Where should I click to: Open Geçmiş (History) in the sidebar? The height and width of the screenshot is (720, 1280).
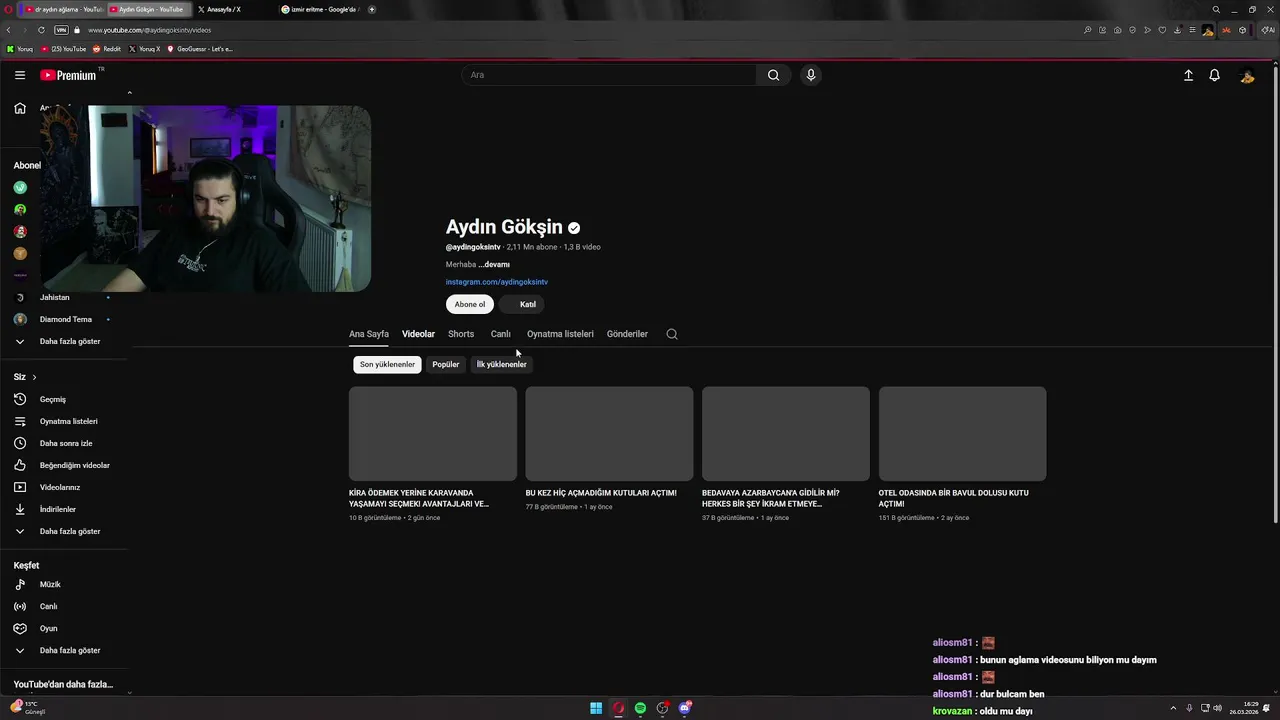53,399
